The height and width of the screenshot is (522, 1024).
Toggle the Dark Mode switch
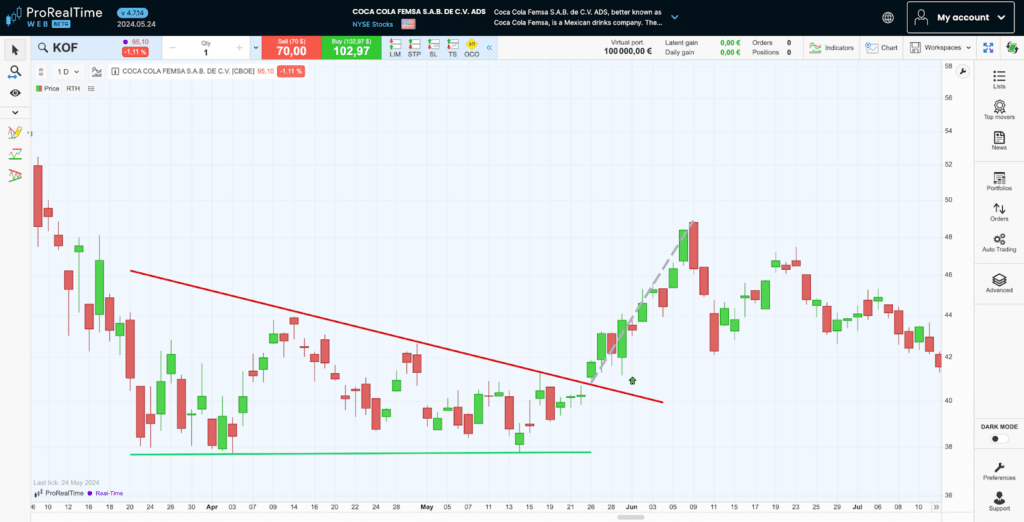[999, 438]
